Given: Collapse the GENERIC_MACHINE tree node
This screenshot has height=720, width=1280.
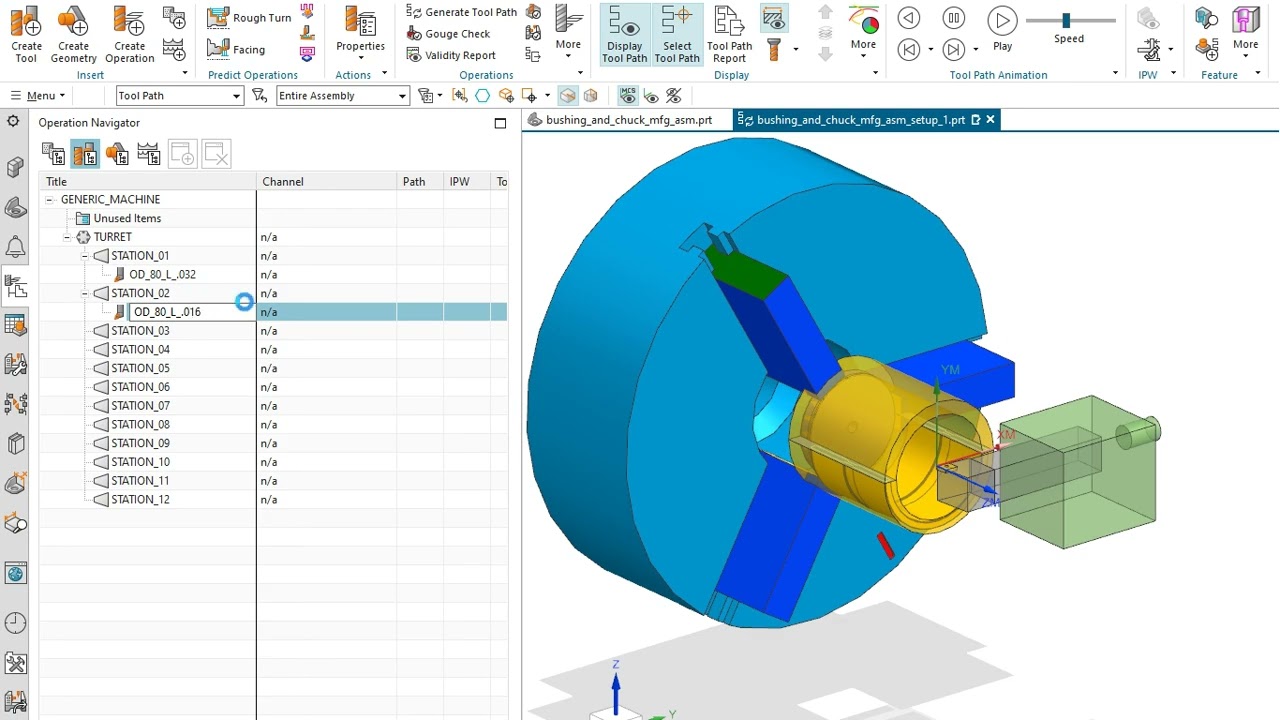Looking at the screenshot, I should (x=49, y=200).
